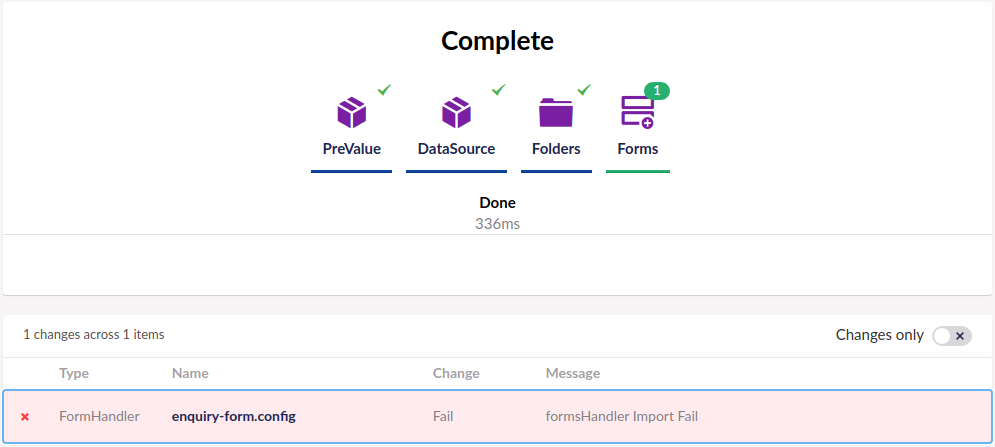995x447 pixels.
Task: Click the red fail cross icon
Action: pos(25,416)
